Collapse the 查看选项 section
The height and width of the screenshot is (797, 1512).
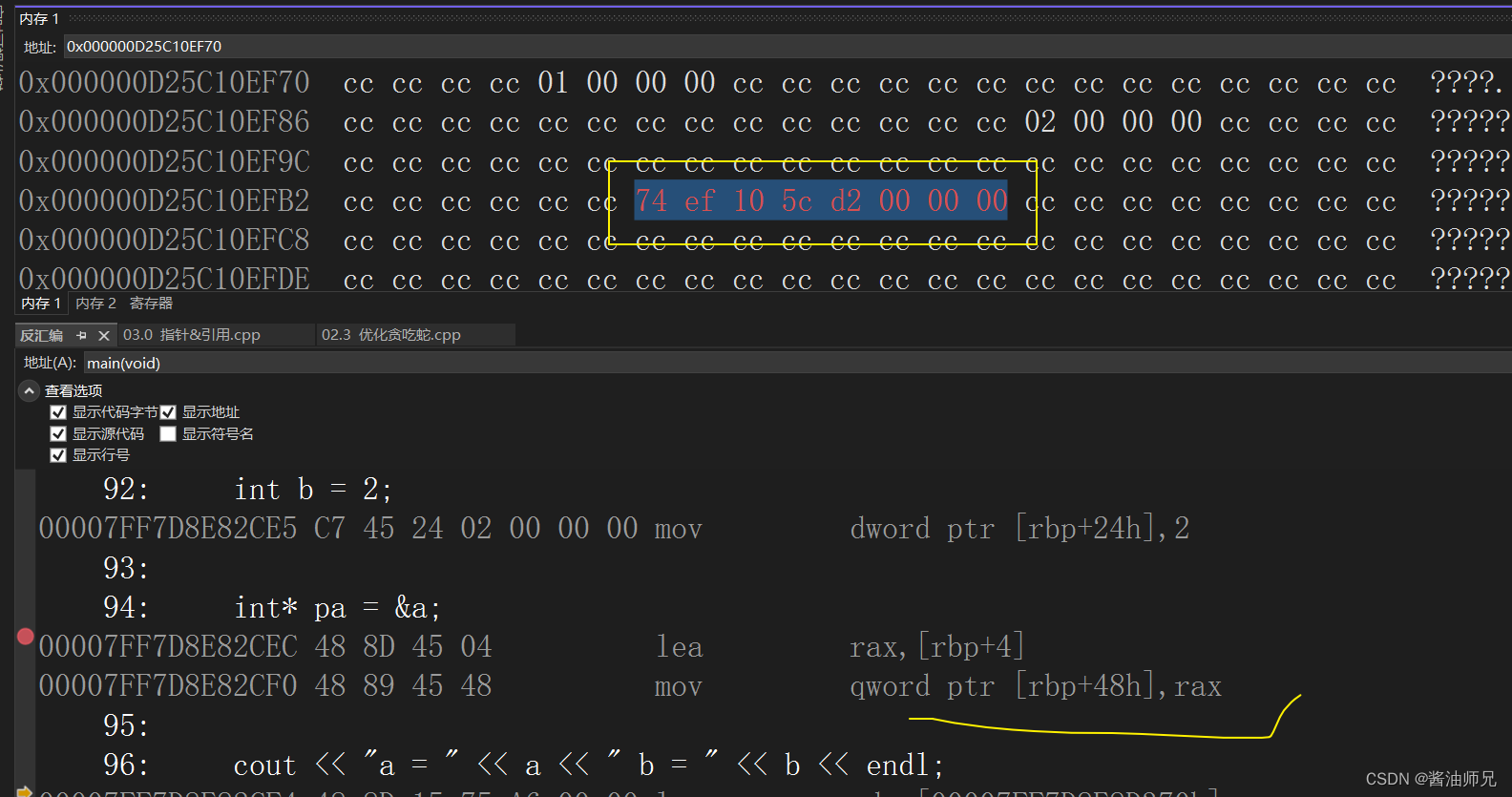[x=29, y=390]
